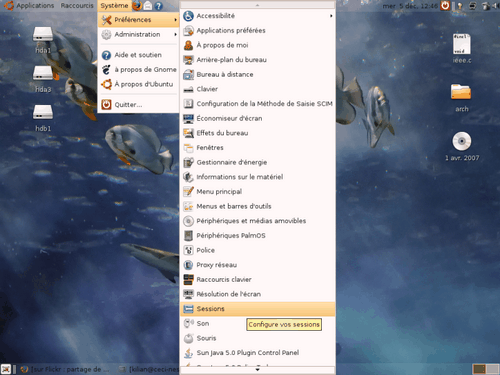This screenshot has height=375, width=500.
Task: Expand the Accessibilité submenu arrow
Action: (x=331, y=16)
